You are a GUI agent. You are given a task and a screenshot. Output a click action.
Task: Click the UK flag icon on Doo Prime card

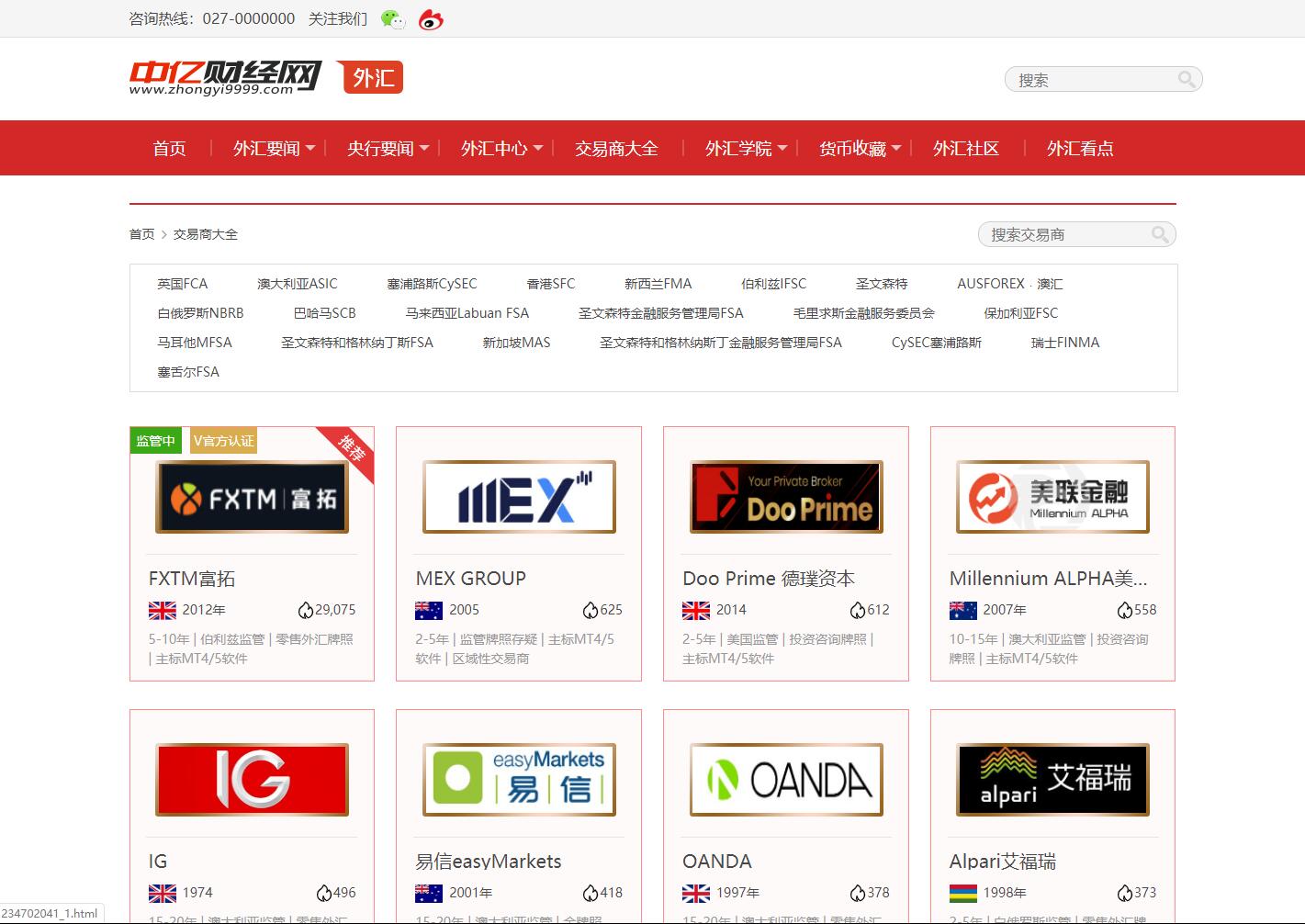696,610
